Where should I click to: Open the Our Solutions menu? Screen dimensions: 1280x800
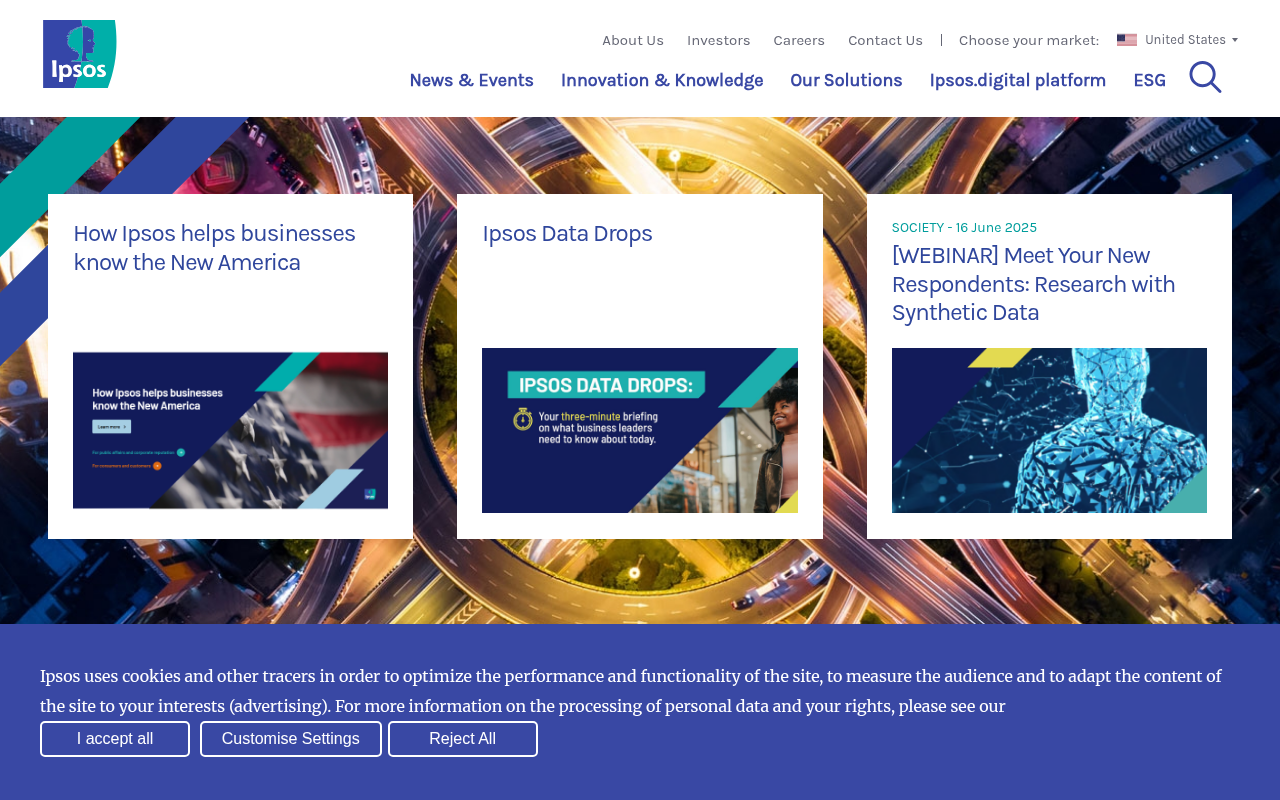[x=846, y=80]
